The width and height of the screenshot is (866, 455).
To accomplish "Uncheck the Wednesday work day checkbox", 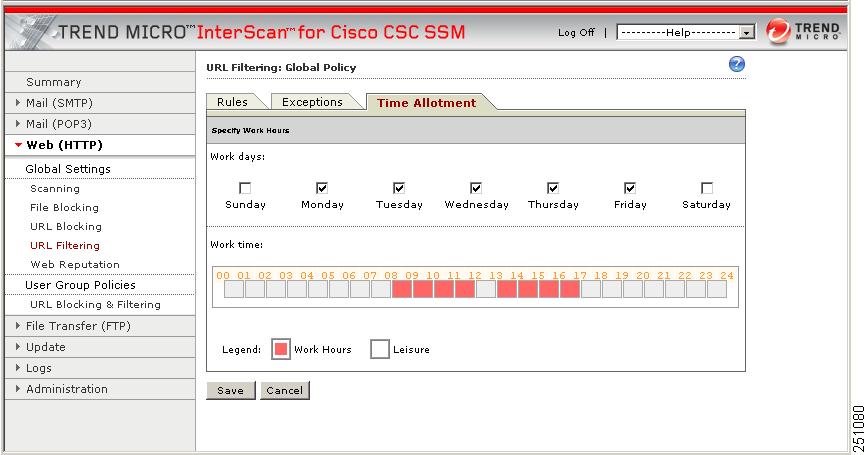I will pyautogui.click(x=476, y=188).
